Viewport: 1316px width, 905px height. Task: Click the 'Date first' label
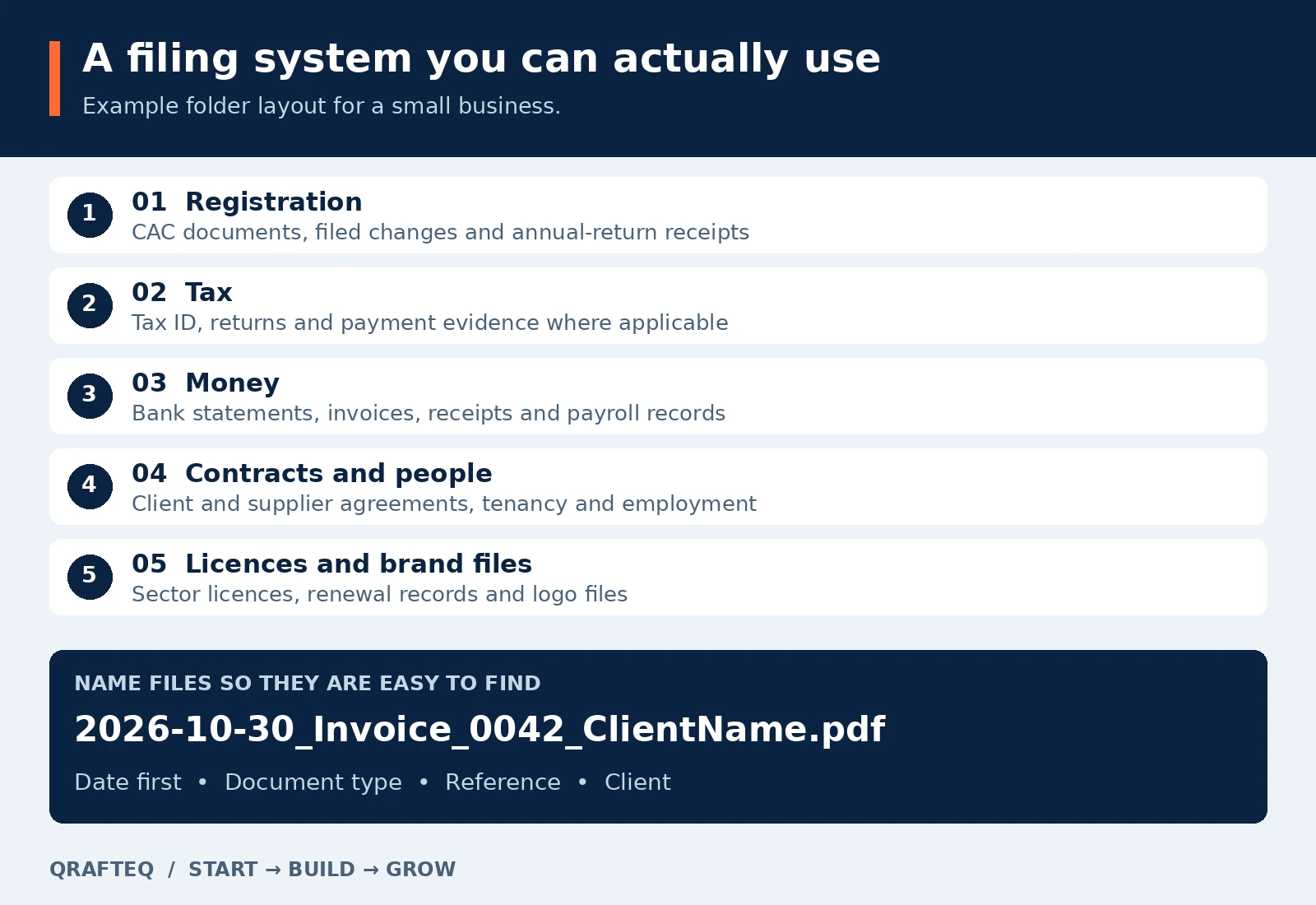point(127,782)
